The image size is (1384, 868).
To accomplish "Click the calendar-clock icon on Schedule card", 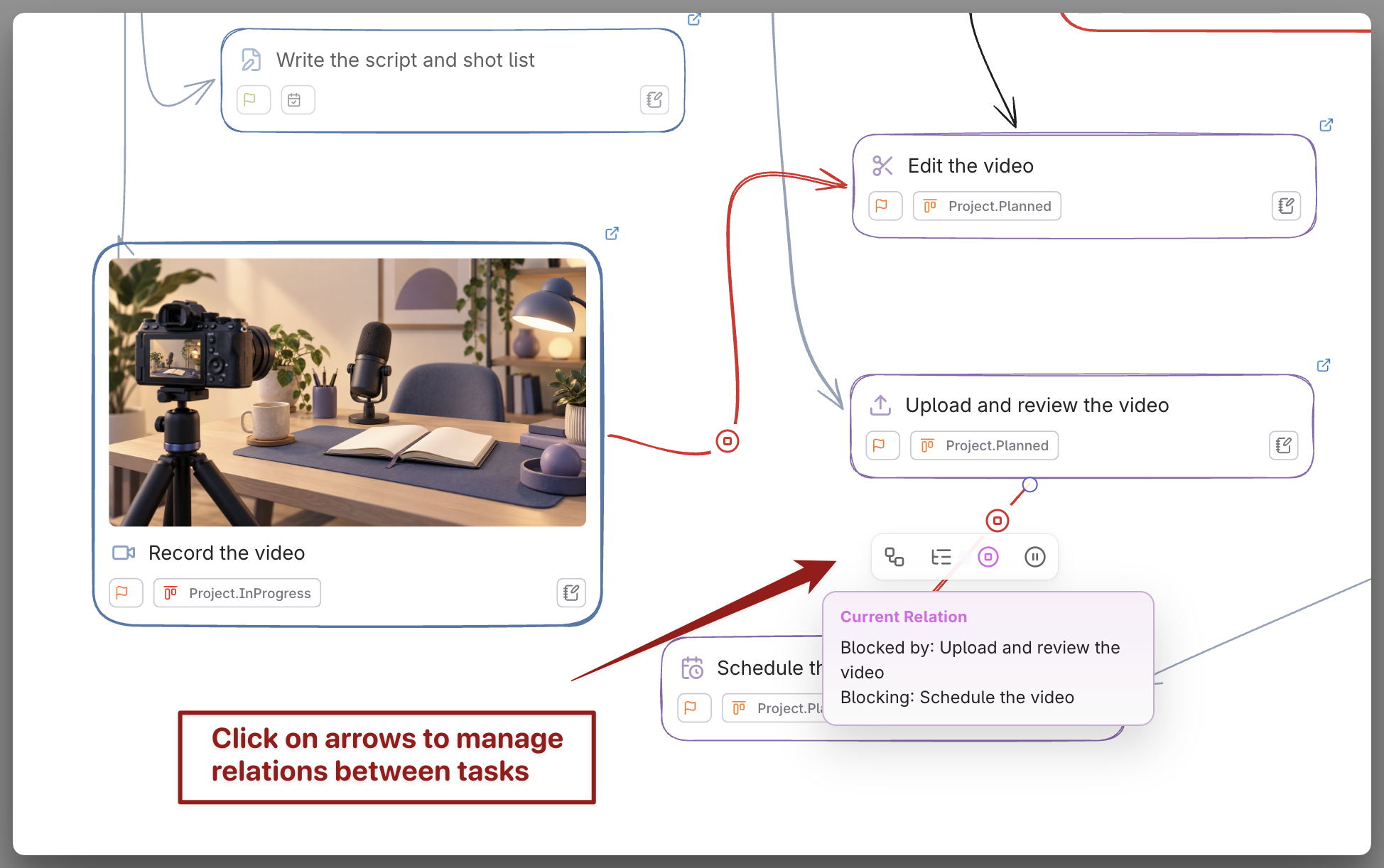I will tap(692, 668).
